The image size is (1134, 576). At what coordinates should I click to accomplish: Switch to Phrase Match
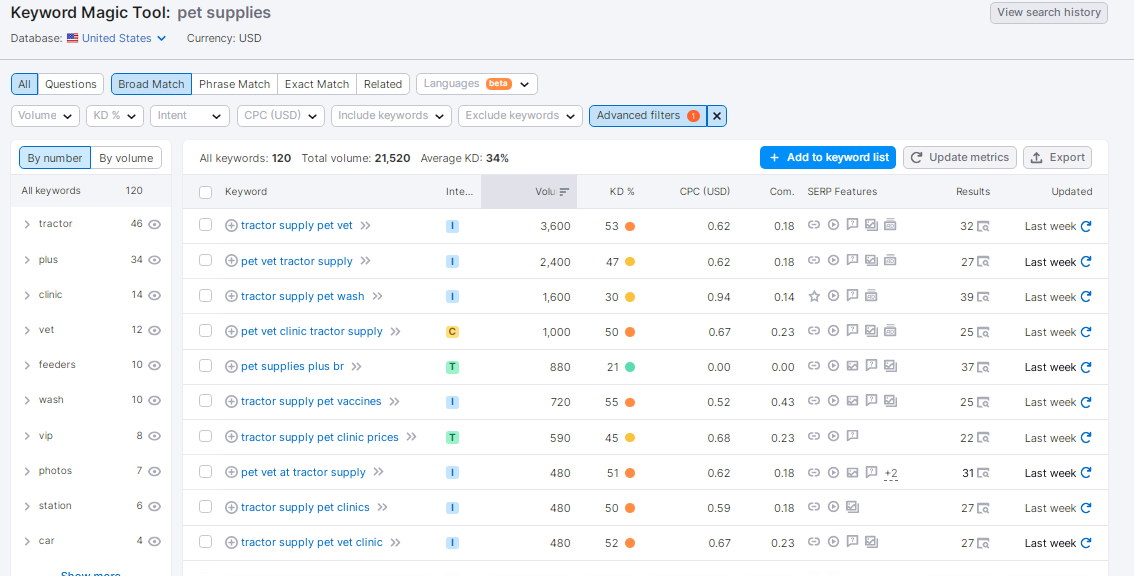click(234, 84)
